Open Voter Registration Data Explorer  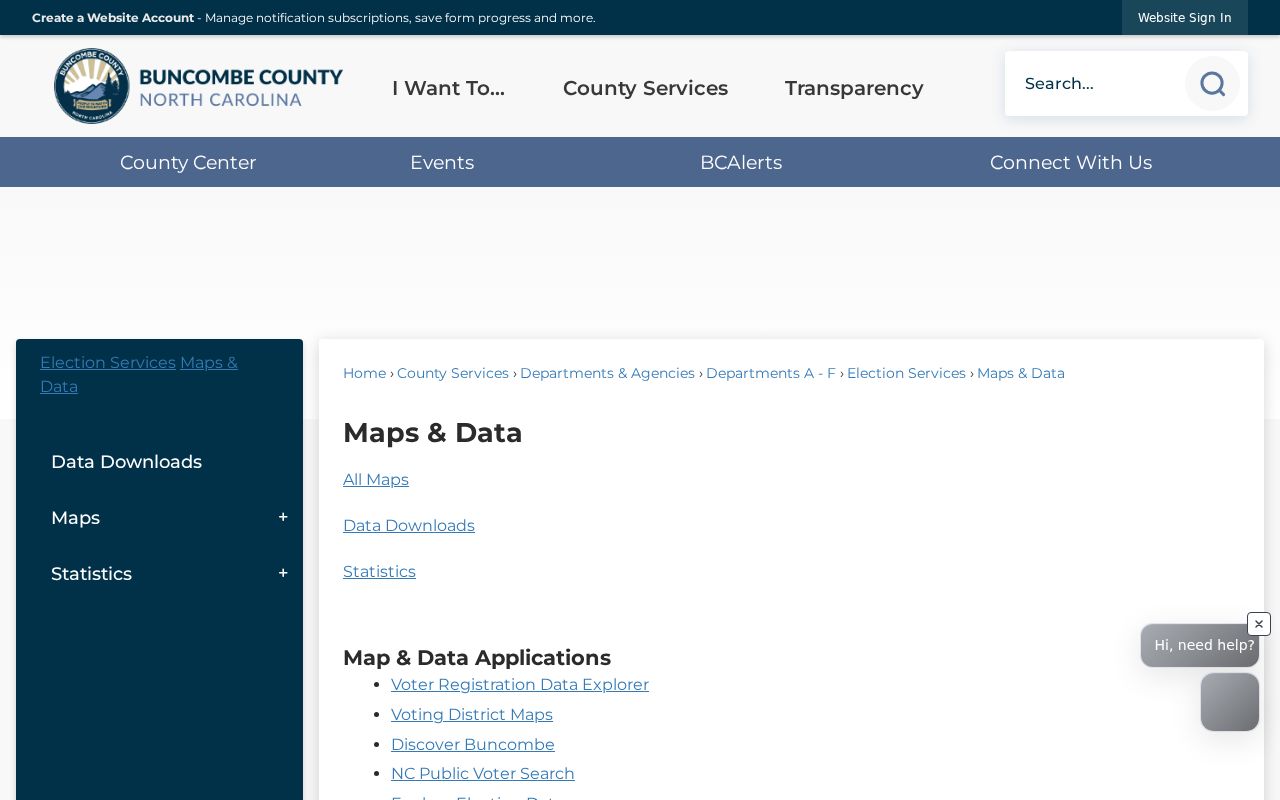point(520,685)
